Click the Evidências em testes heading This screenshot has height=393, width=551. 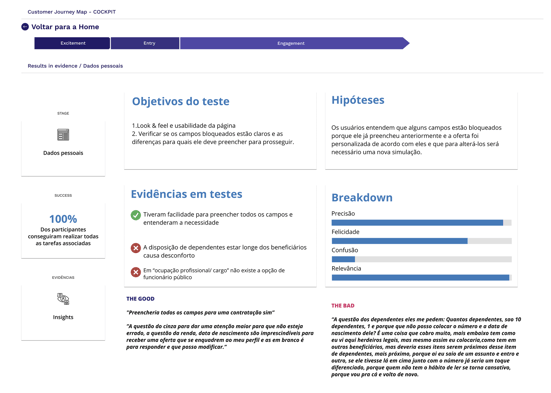tap(187, 194)
